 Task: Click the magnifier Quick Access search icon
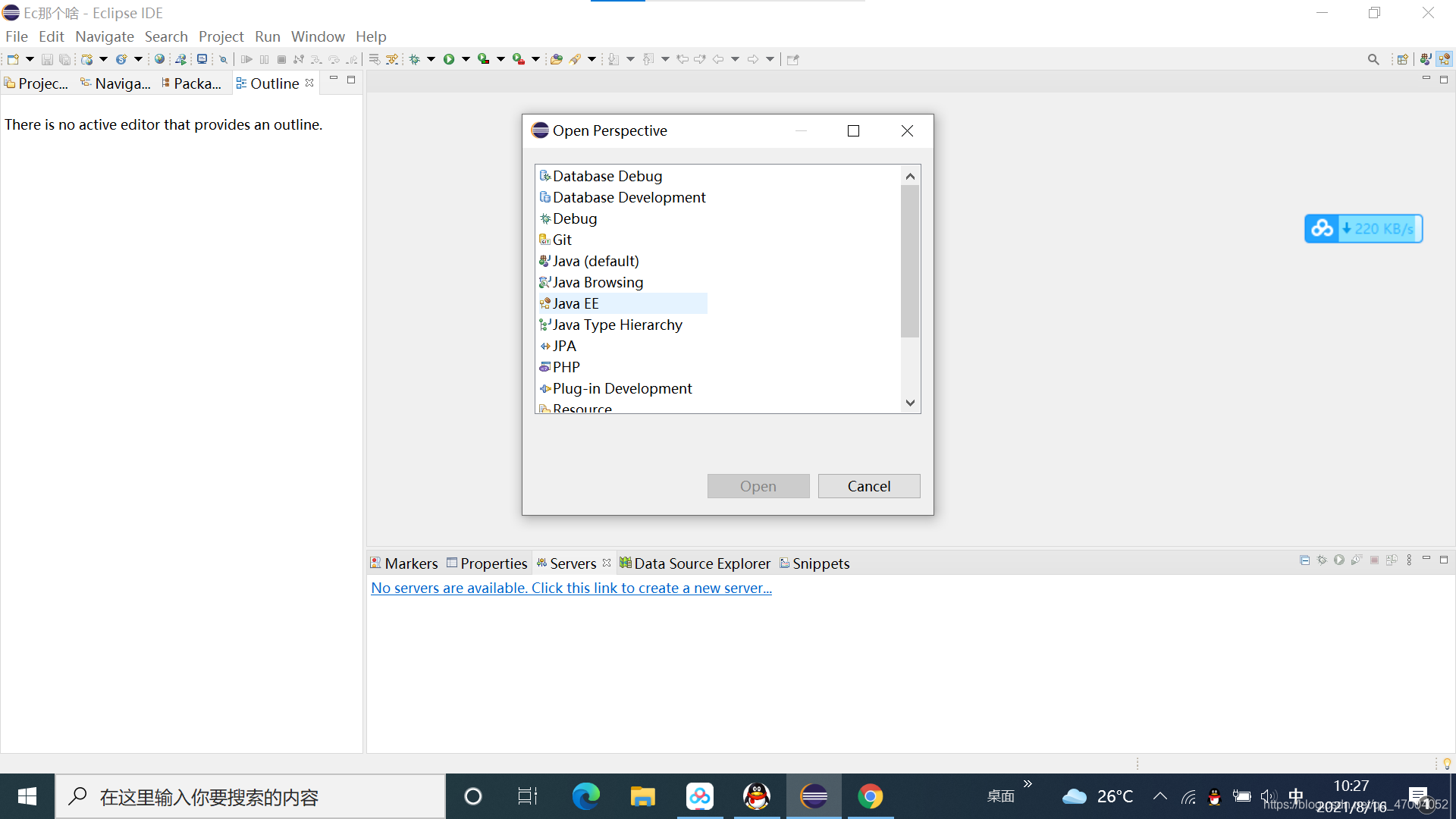click(1373, 59)
